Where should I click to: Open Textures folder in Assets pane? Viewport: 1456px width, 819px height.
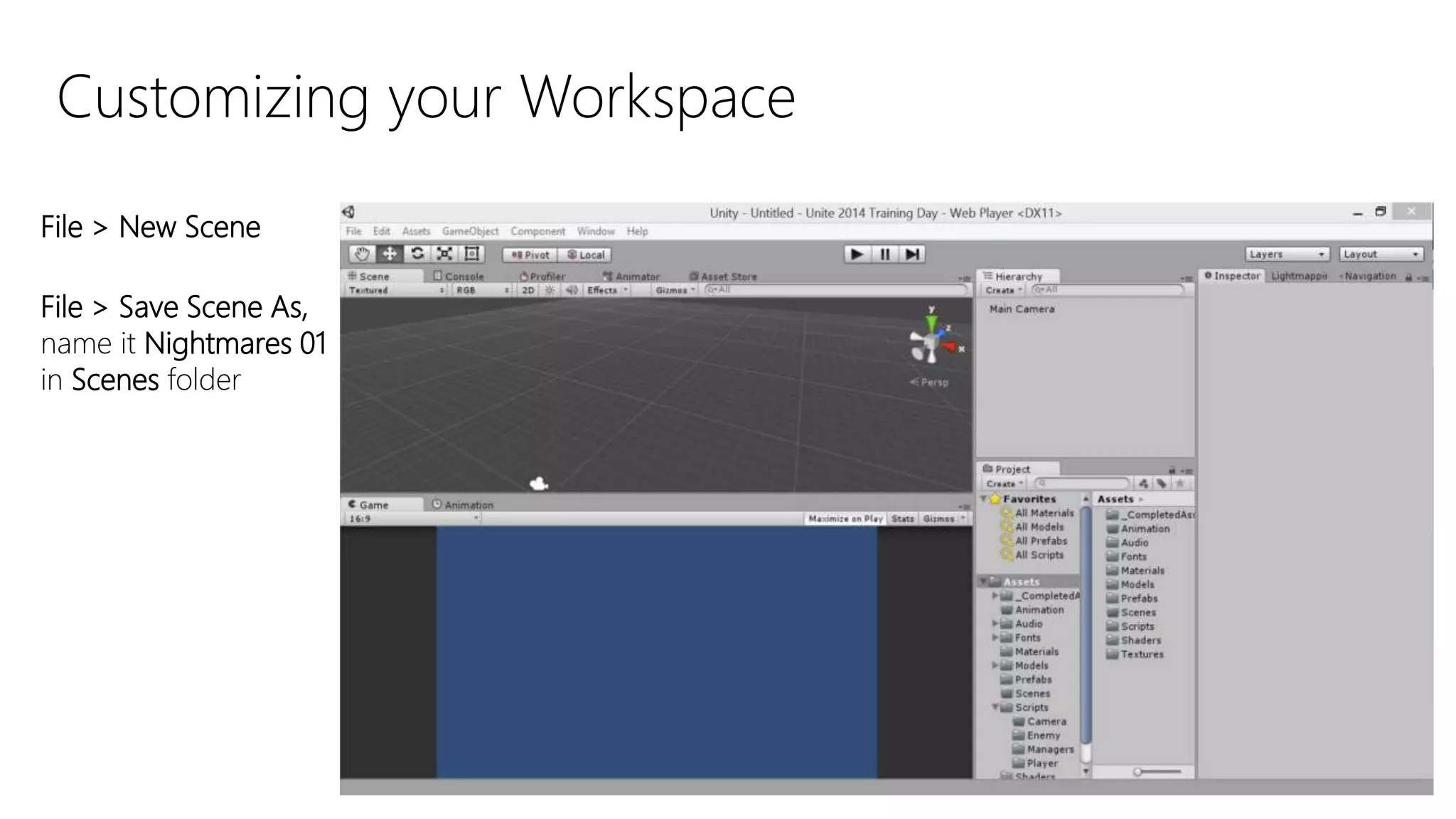click(x=1135, y=654)
